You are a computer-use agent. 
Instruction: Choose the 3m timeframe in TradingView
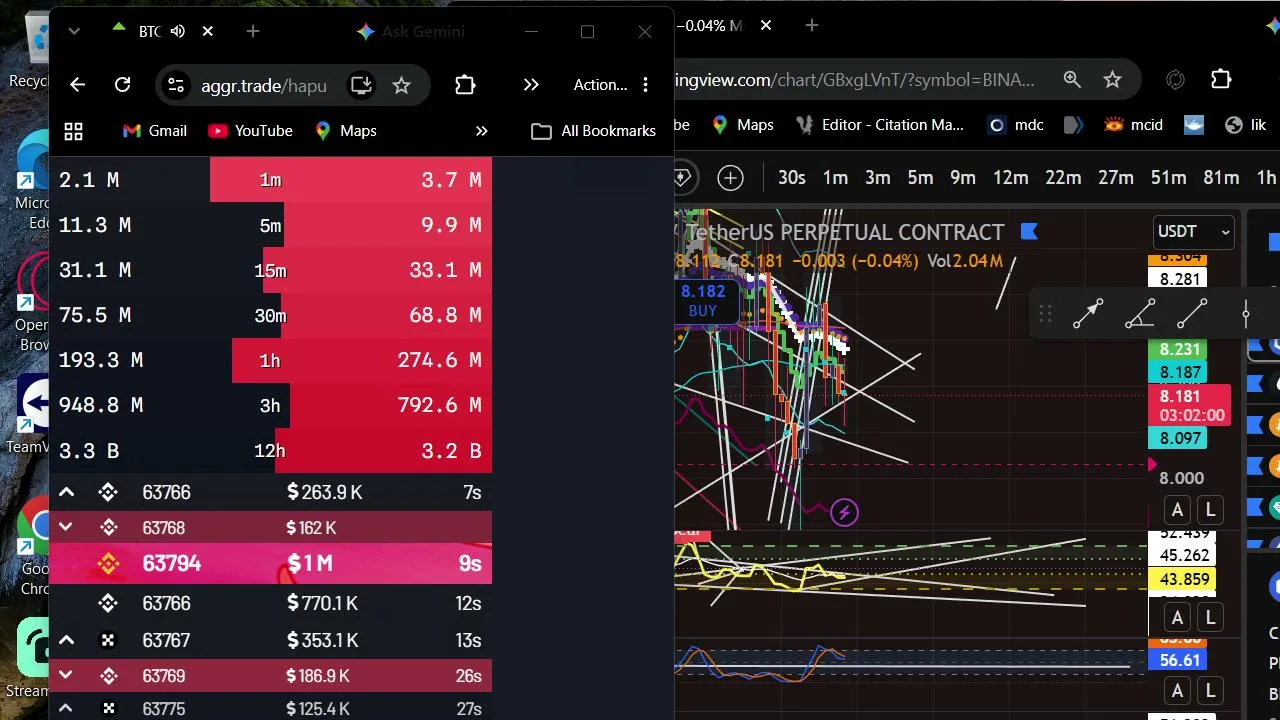[x=877, y=177]
